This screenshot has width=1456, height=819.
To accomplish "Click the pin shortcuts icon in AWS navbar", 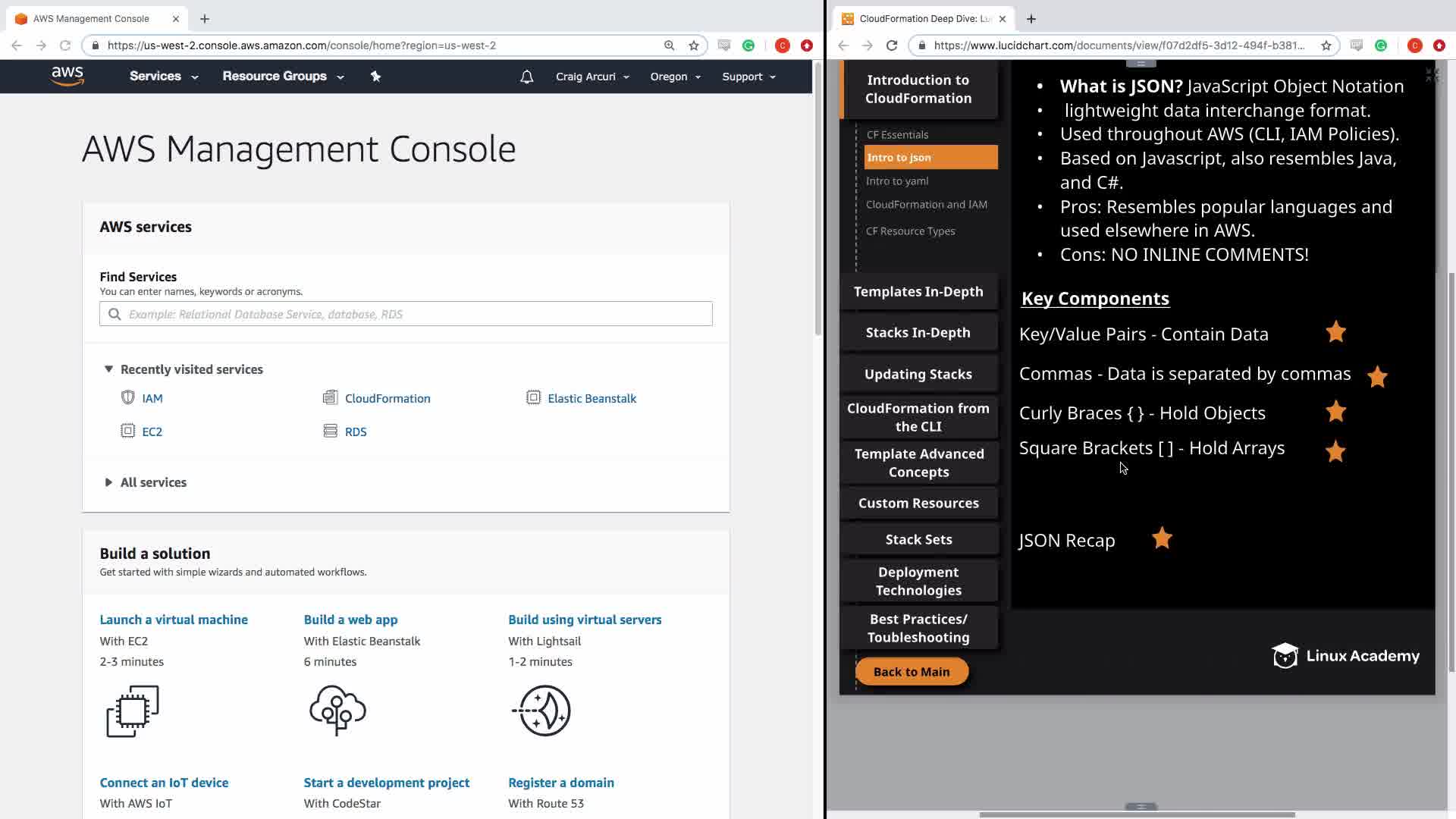I will click(x=375, y=76).
